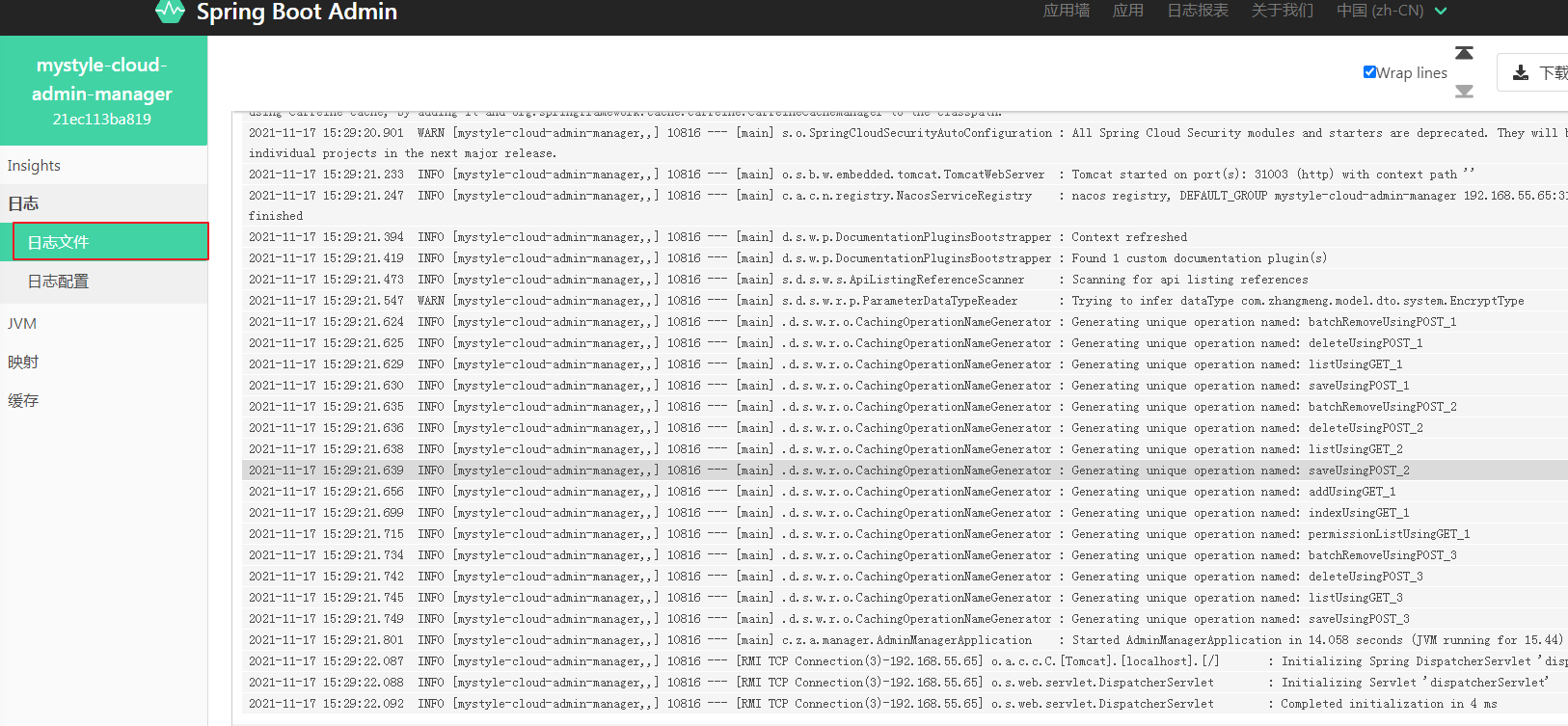Toggle the Wrap lines checkbox
This screenshot has height=726, width=1568.
point(1369,72)
